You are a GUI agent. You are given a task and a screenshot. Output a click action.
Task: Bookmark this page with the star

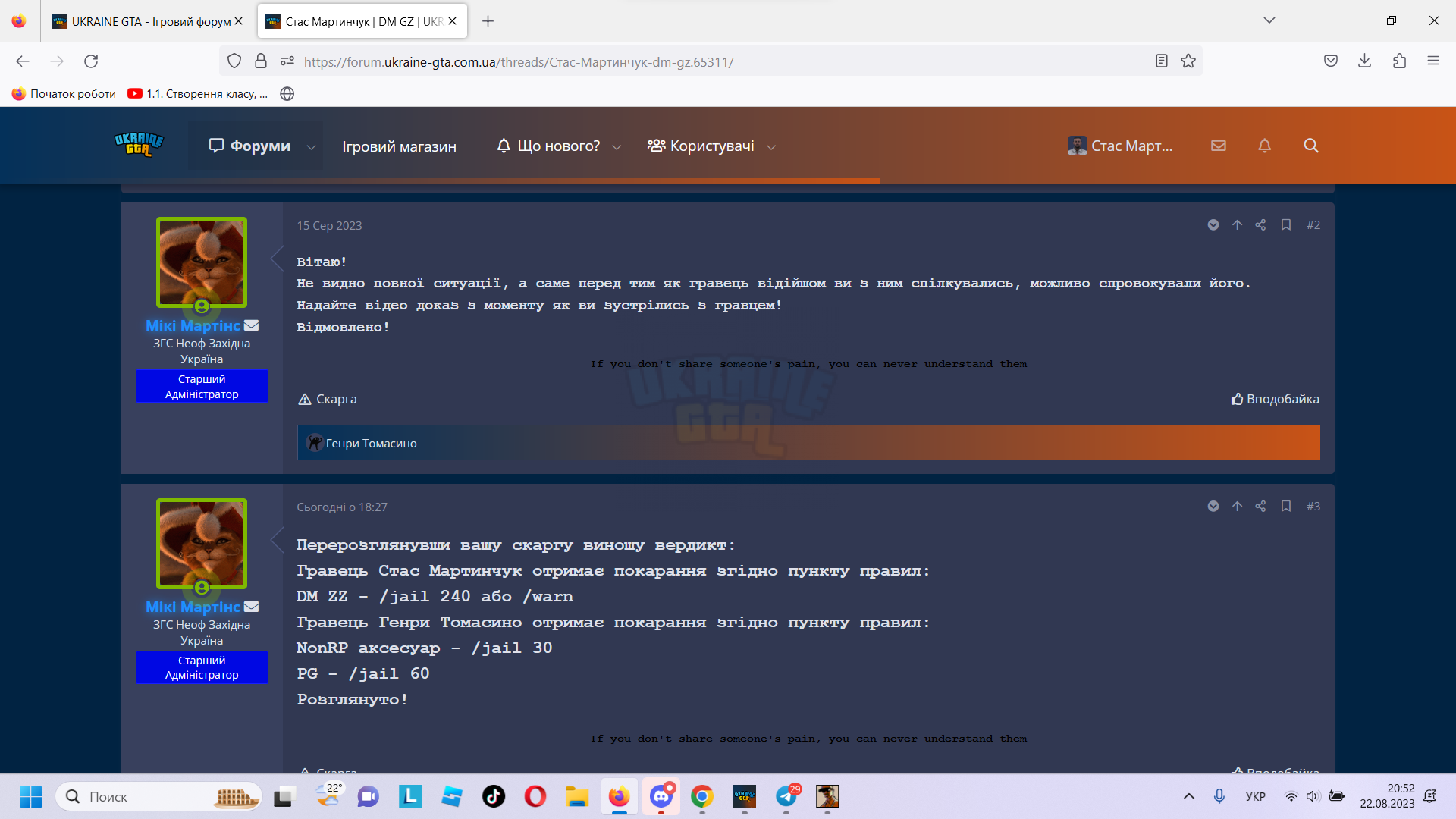click(1188, 61)
